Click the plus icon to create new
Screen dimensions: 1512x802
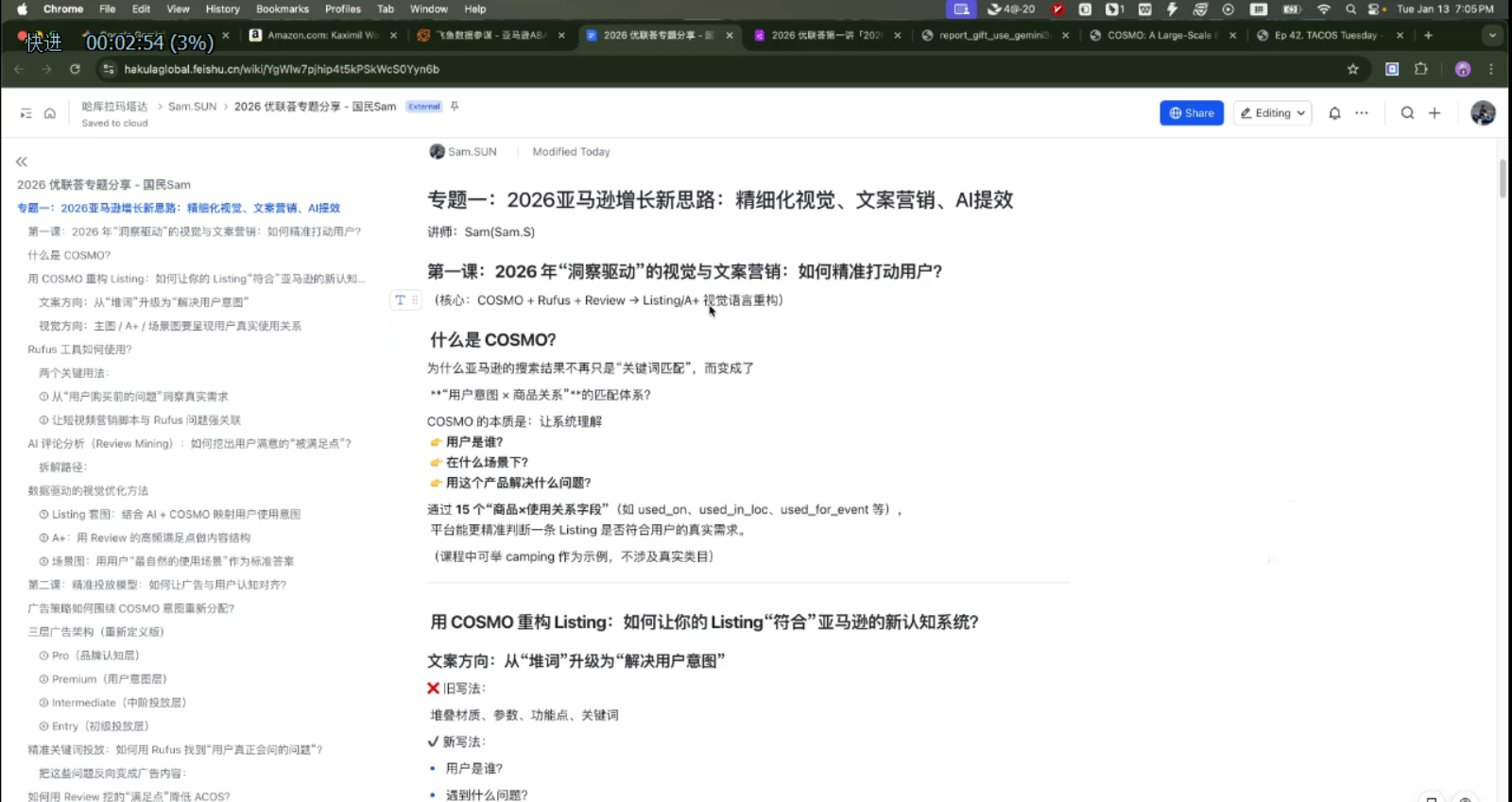point(1435,113)
